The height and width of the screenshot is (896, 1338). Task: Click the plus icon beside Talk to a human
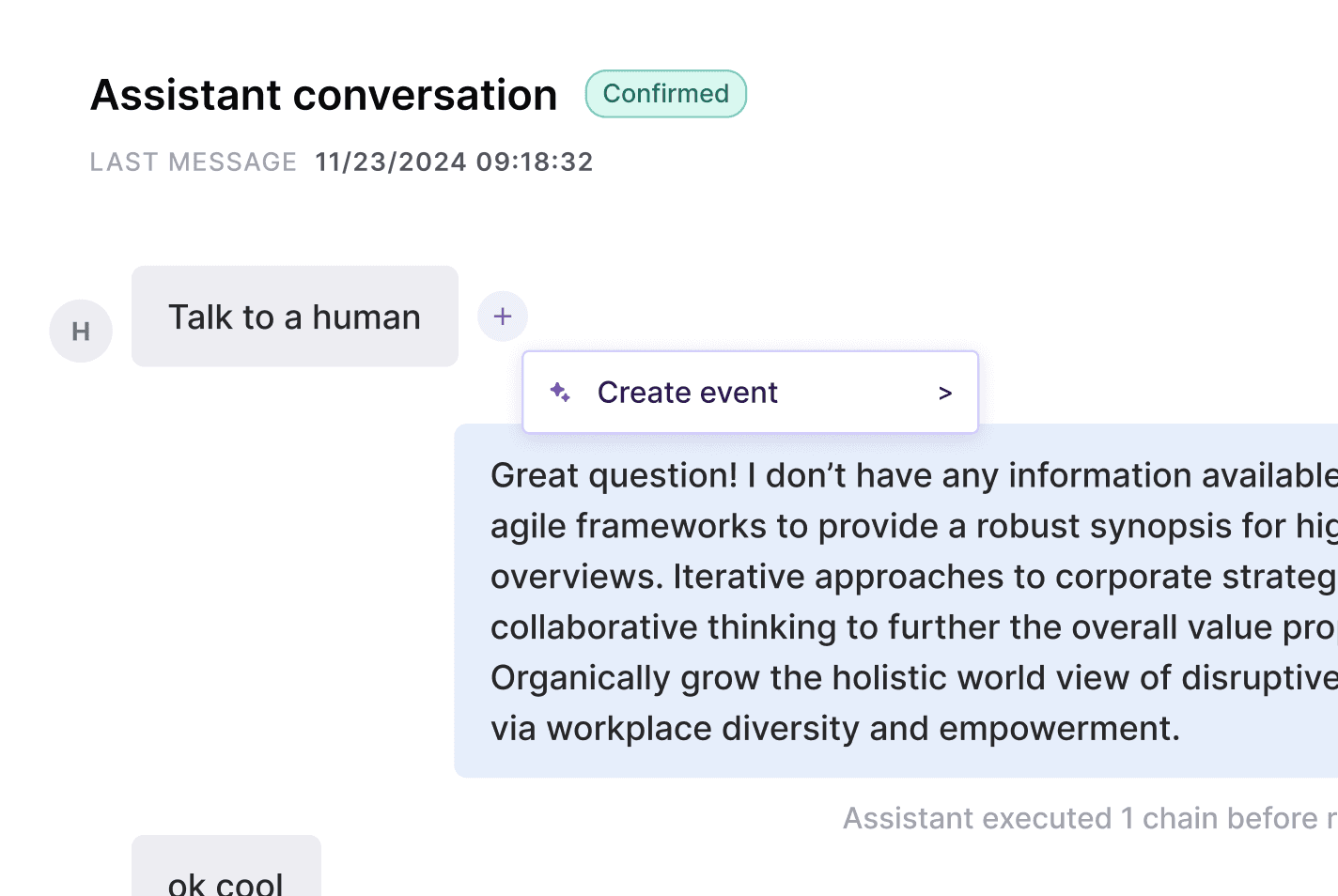503,317
